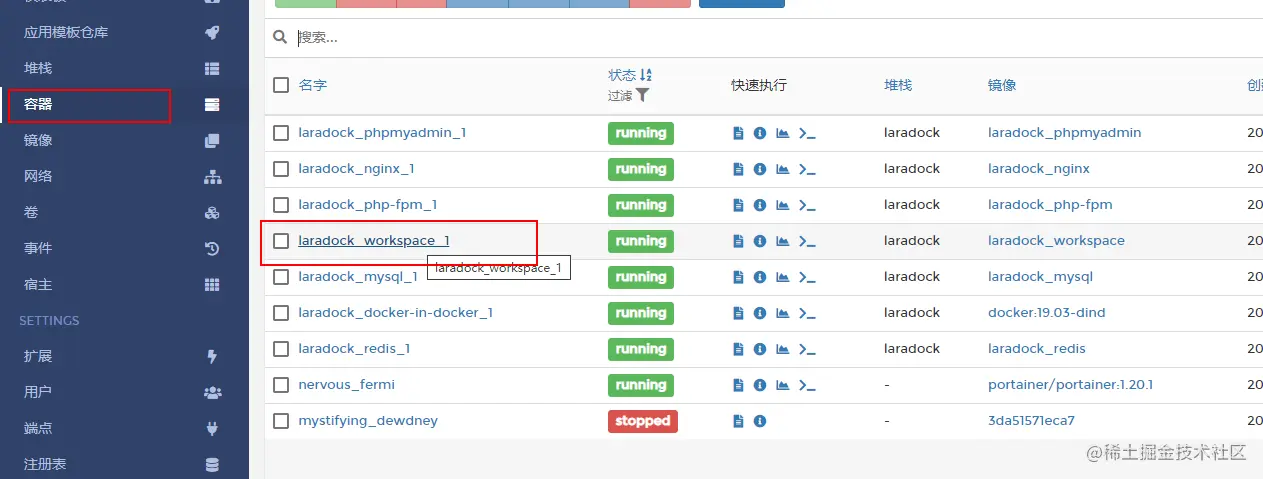1263x479 pixels.
Task: Open console icon for laradock_nginx_1
Action: 807,169
